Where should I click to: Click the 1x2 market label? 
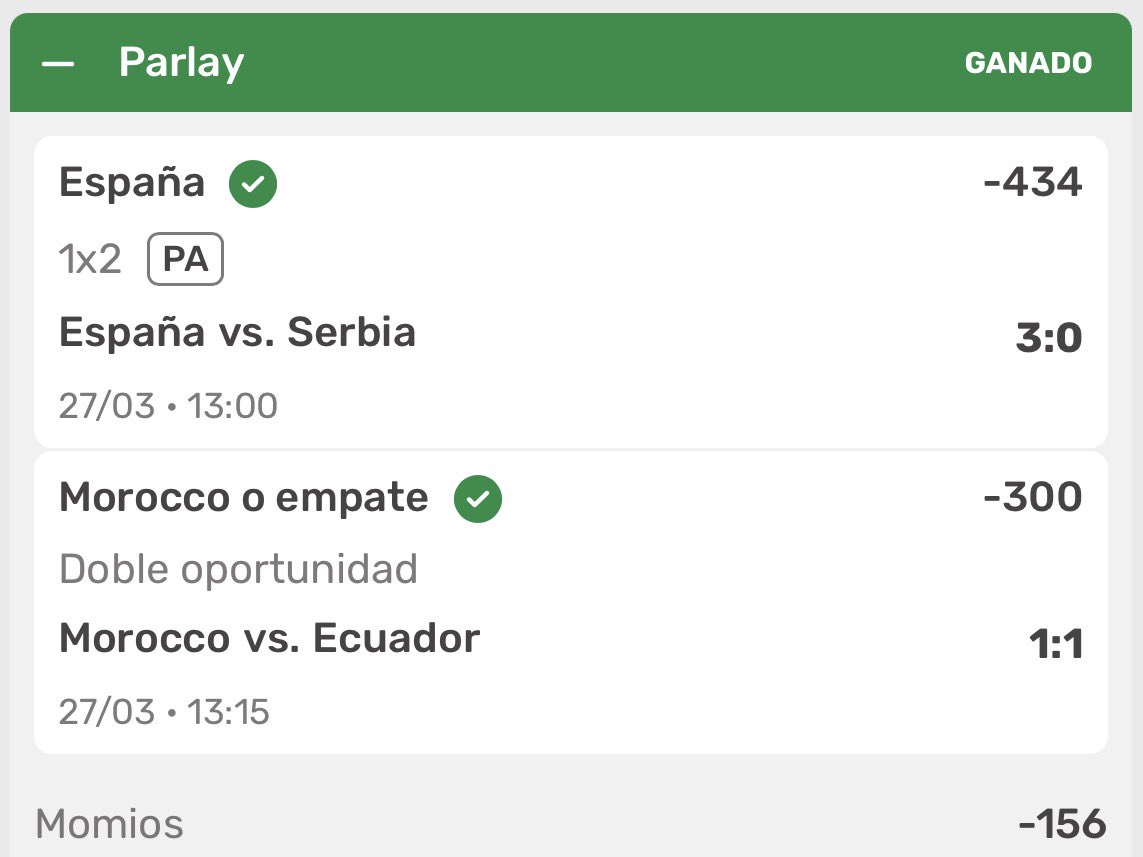click(x=90, y=260)
